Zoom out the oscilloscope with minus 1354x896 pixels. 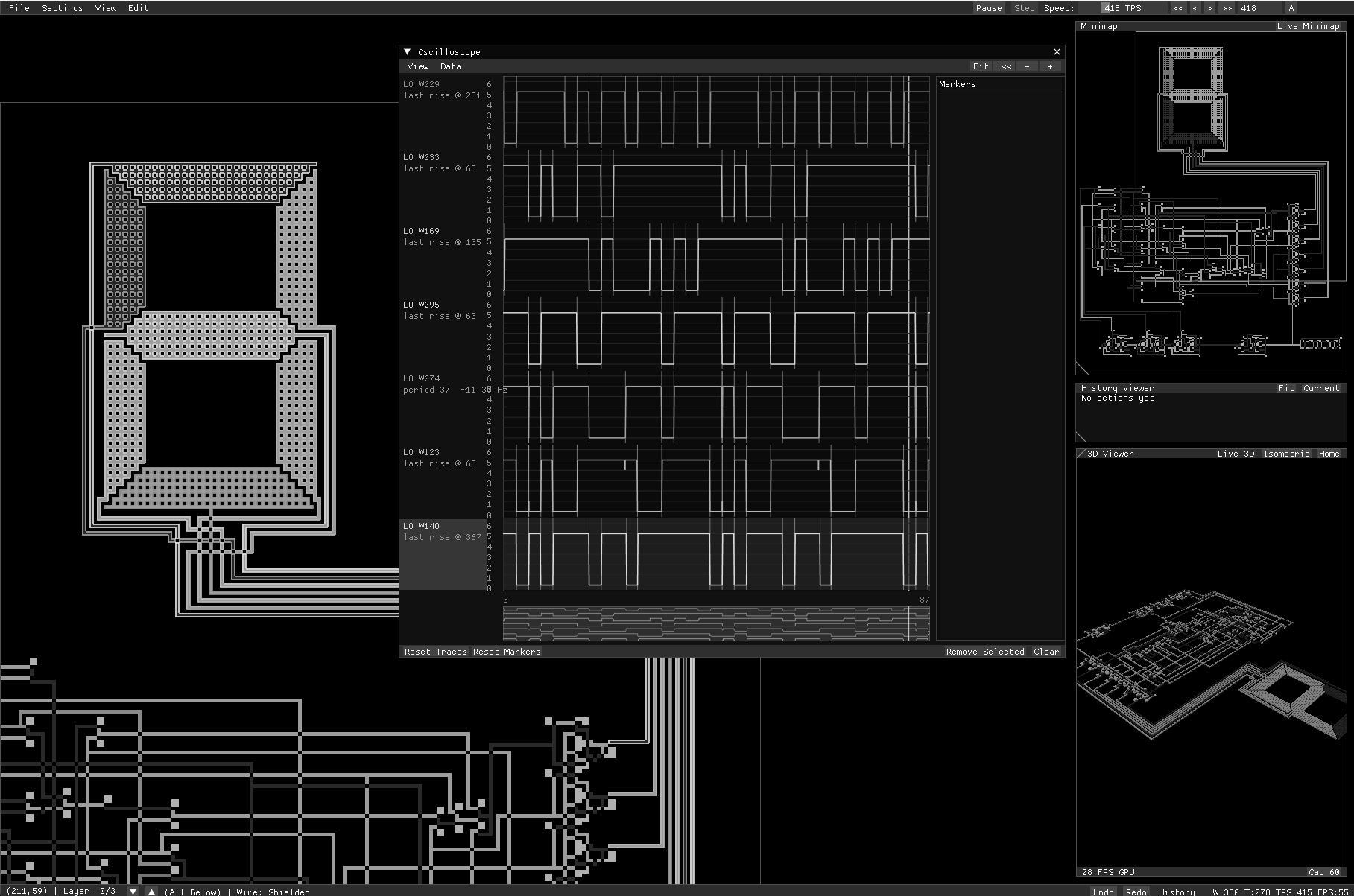coord(1028,66)
